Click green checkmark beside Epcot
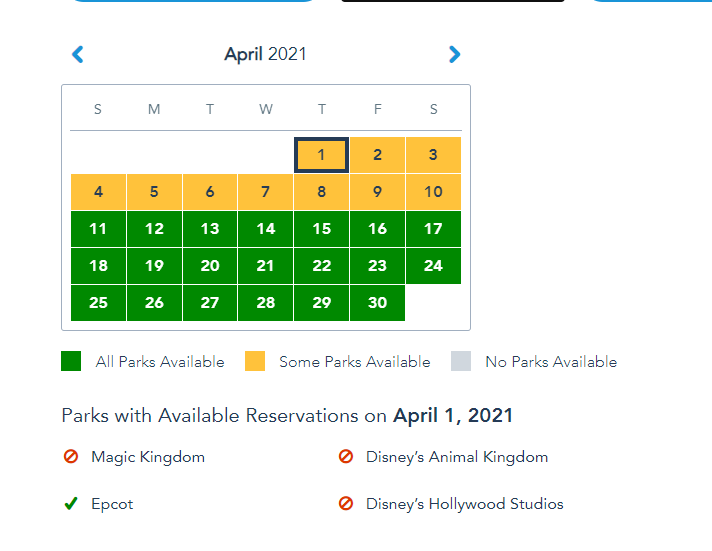 coord(71,504)
